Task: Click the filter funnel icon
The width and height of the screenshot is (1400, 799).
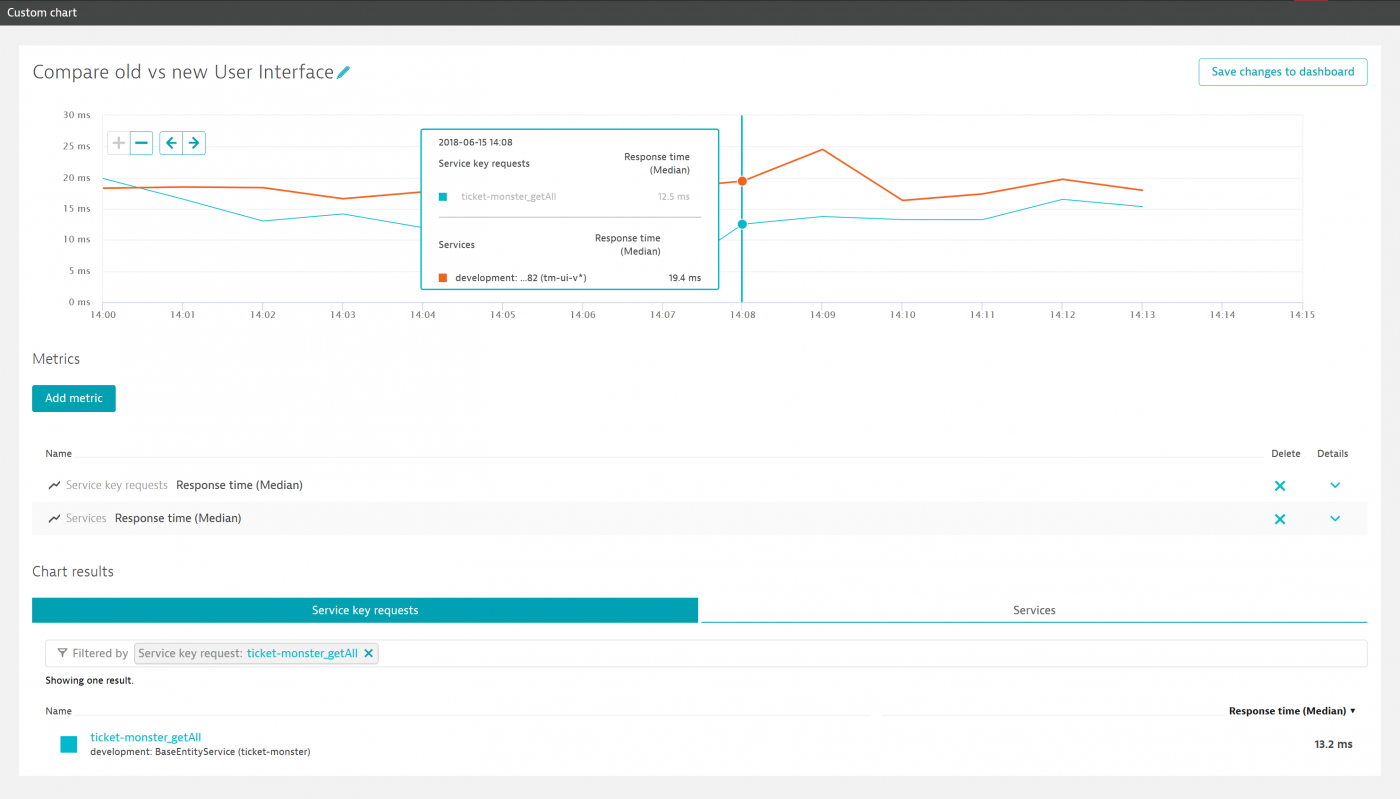Action: 62,653
